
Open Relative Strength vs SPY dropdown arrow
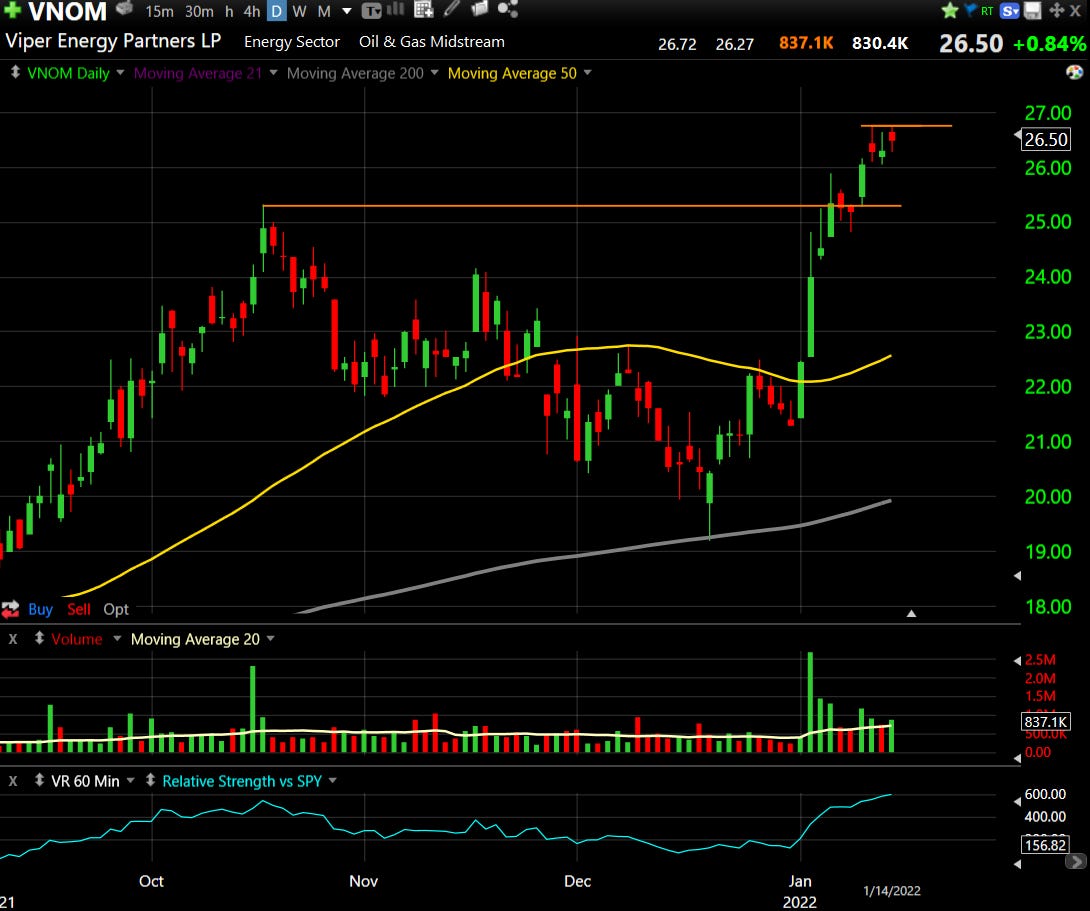pyautogui.click(x=333, y=781)
